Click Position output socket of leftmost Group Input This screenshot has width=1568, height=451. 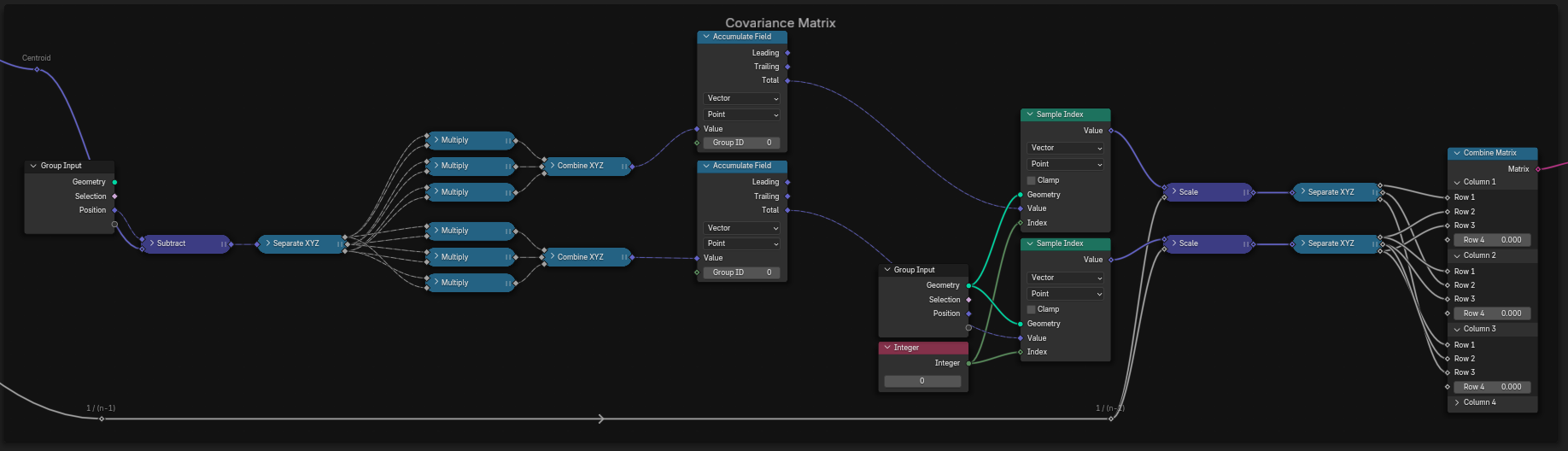tap(114, 210)
